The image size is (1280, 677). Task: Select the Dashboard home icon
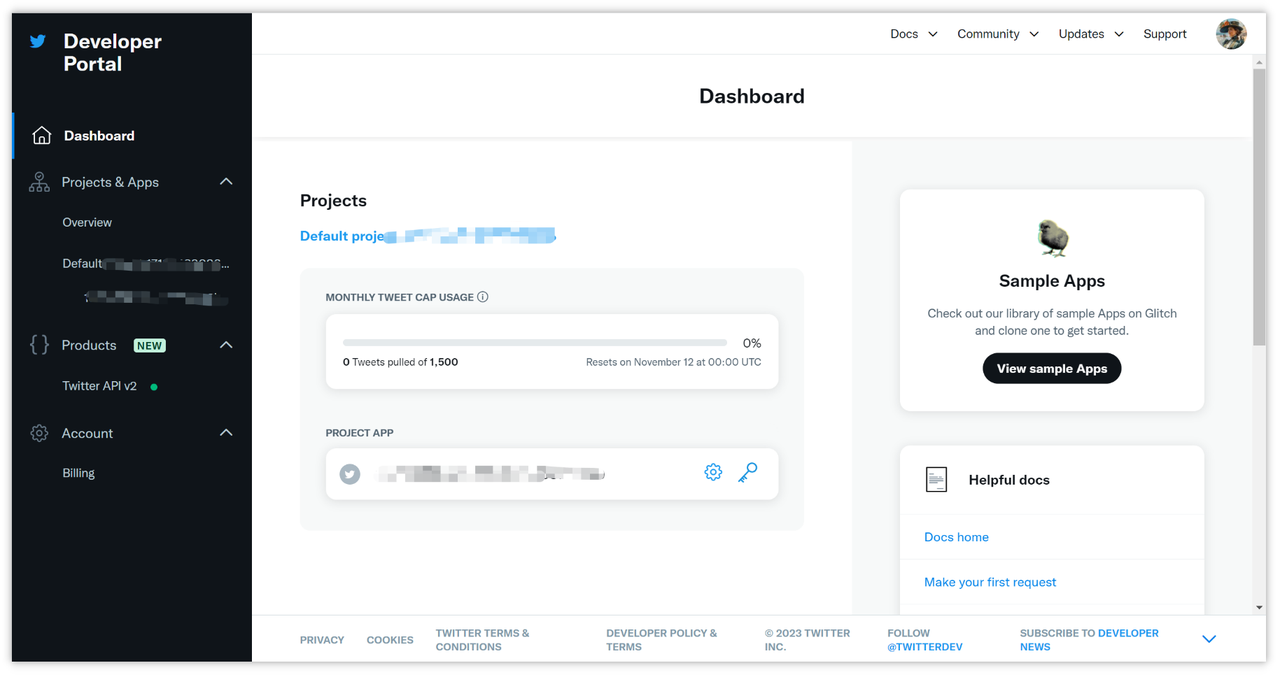pyautogui.click(x=38, y=135)
